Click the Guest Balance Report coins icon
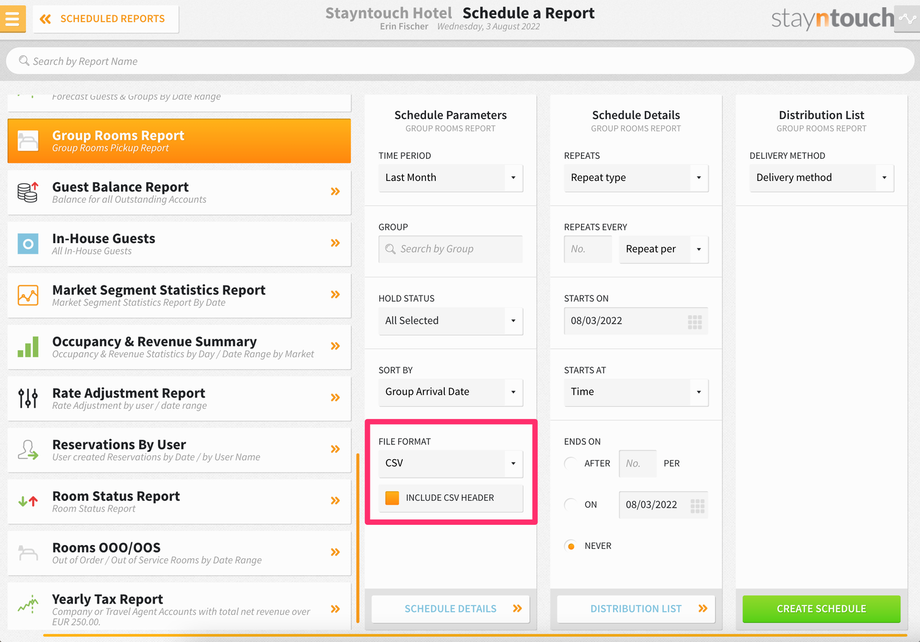The width and height of the screenshot is (920, 642). (x=28, y=192)
